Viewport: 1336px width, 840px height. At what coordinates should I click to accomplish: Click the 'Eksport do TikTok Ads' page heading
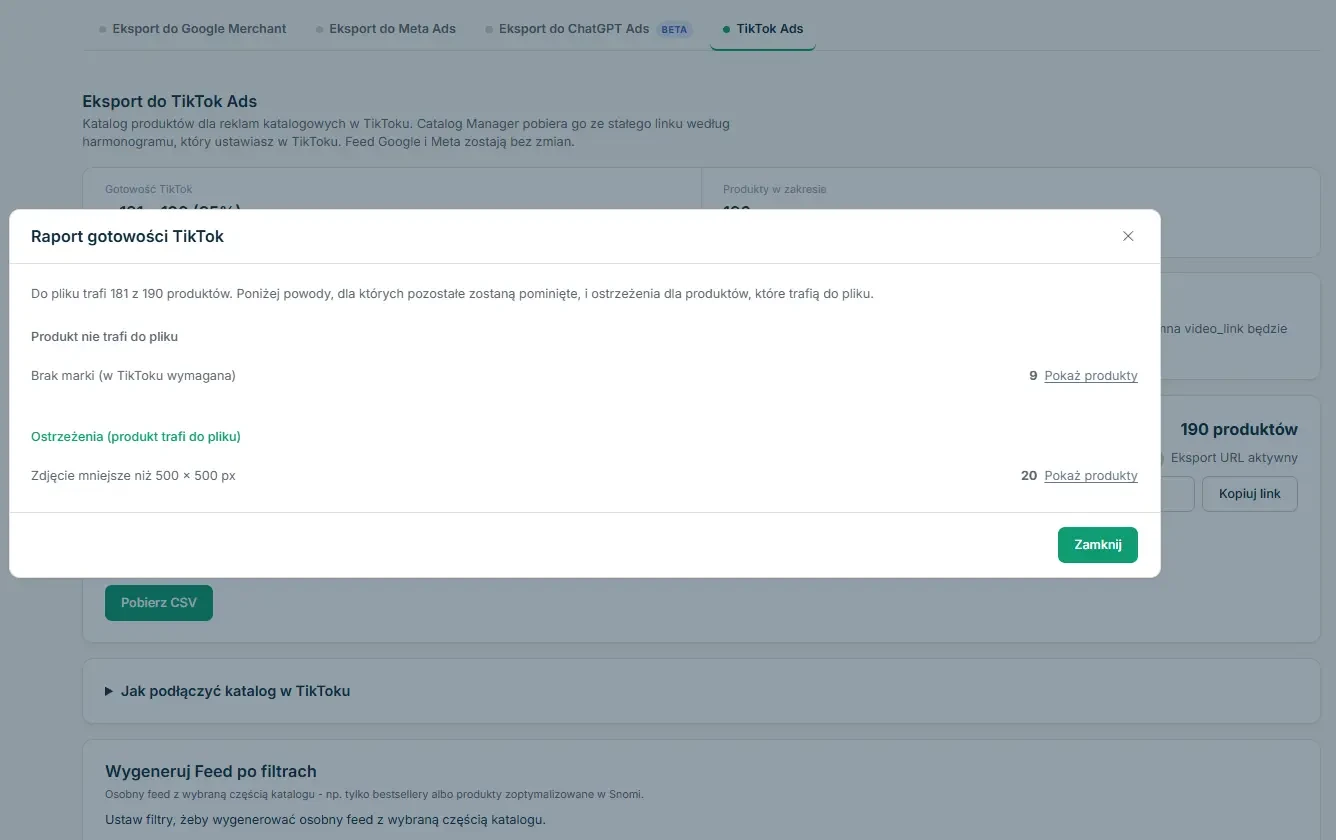tap(170, 101)
